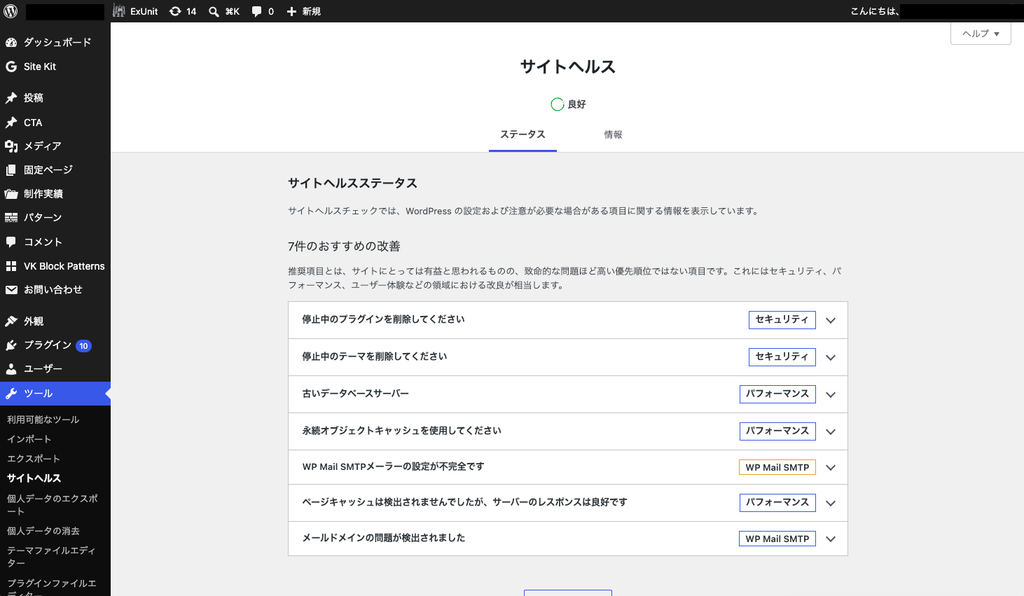Open 個人データのエクスポート submenu item
The height and width of the screenshot is (596, 1024).
52,505
